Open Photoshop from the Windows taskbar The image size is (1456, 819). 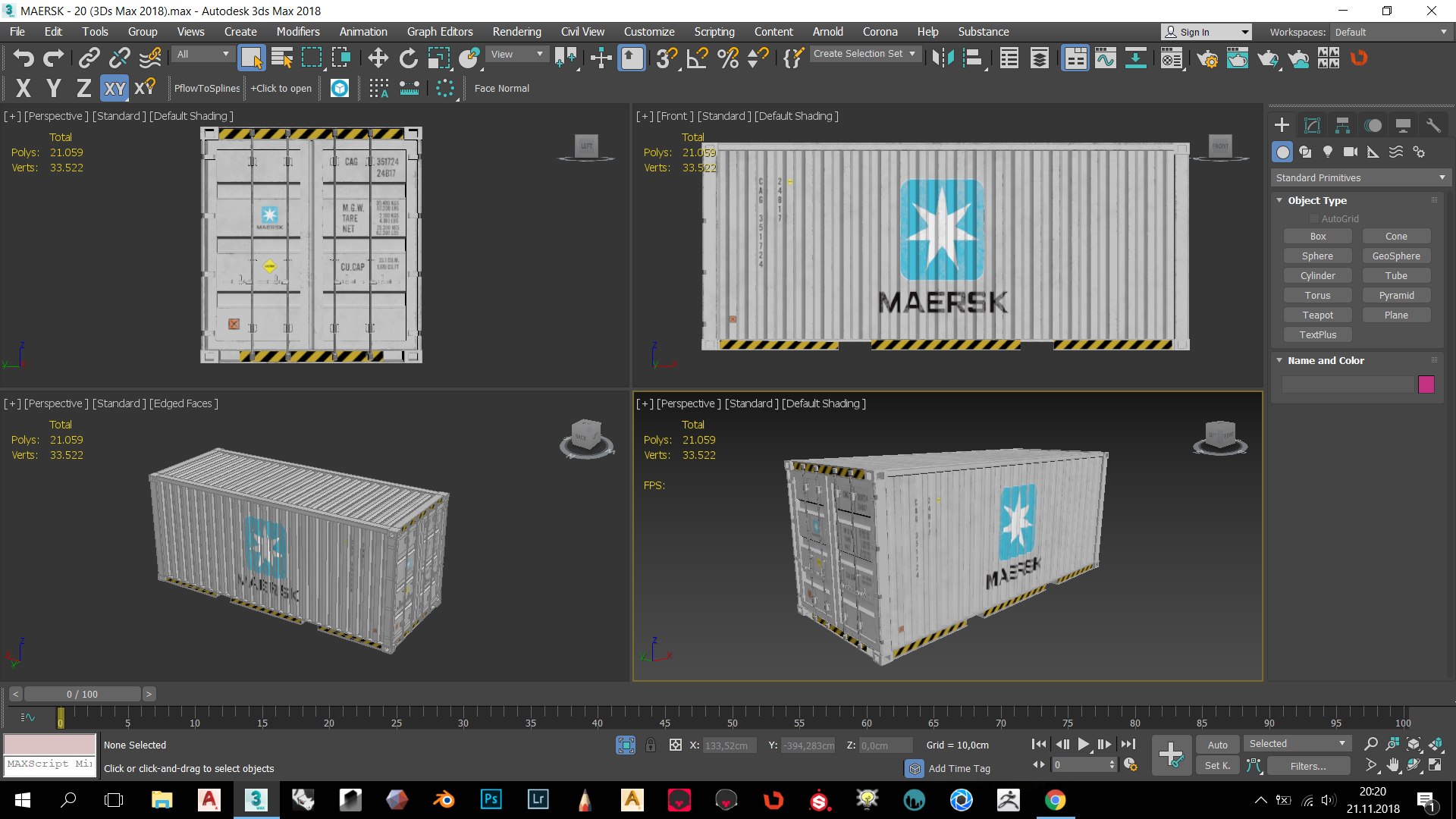tap(491, 799)
